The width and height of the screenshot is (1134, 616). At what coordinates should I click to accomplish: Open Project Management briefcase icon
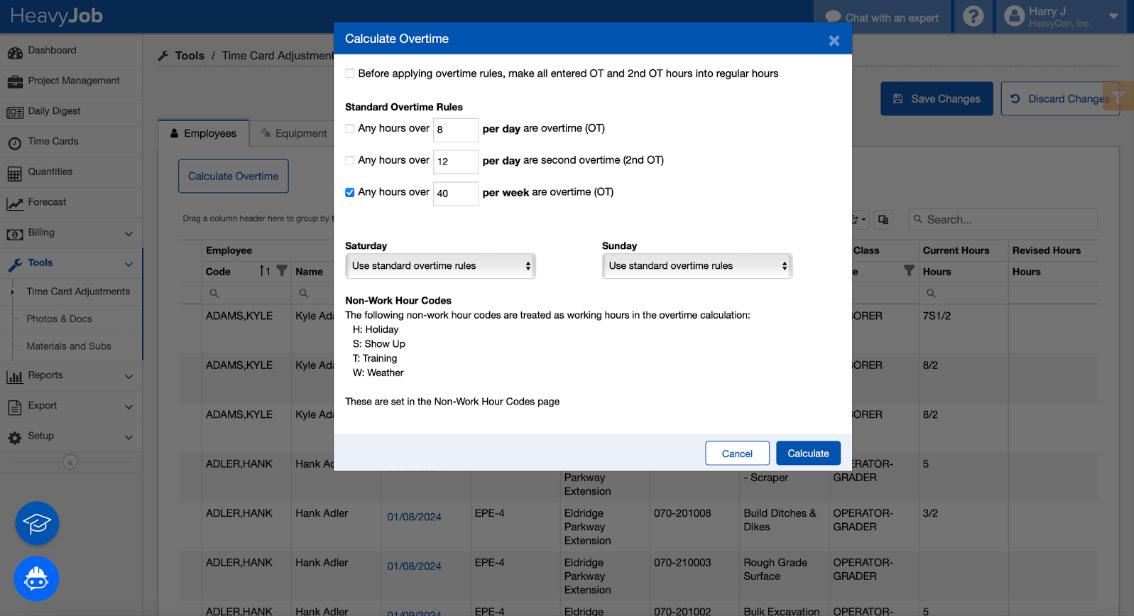14,82
